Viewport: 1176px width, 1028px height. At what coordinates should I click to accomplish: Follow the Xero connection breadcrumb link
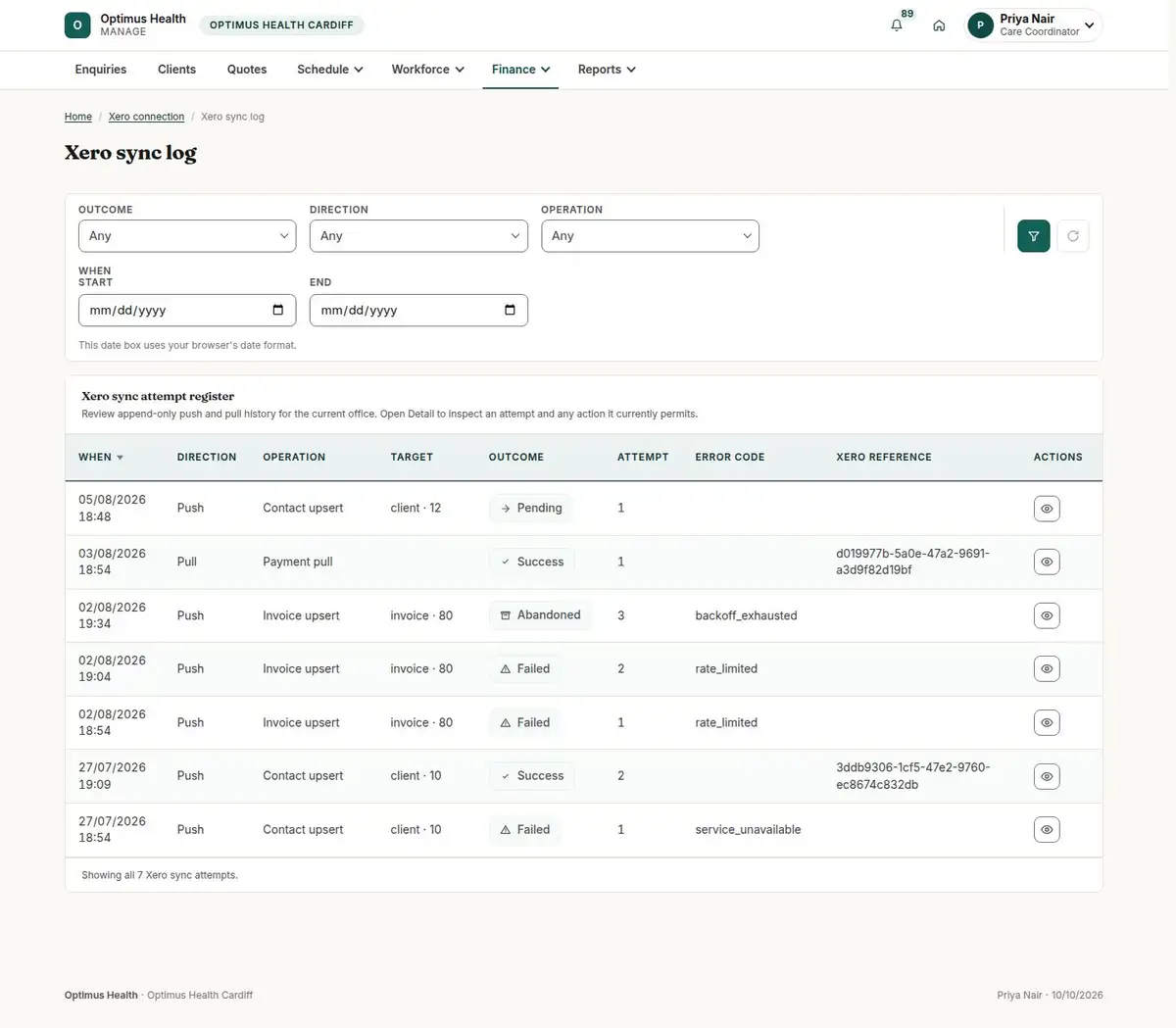click(x=146, y=117)
